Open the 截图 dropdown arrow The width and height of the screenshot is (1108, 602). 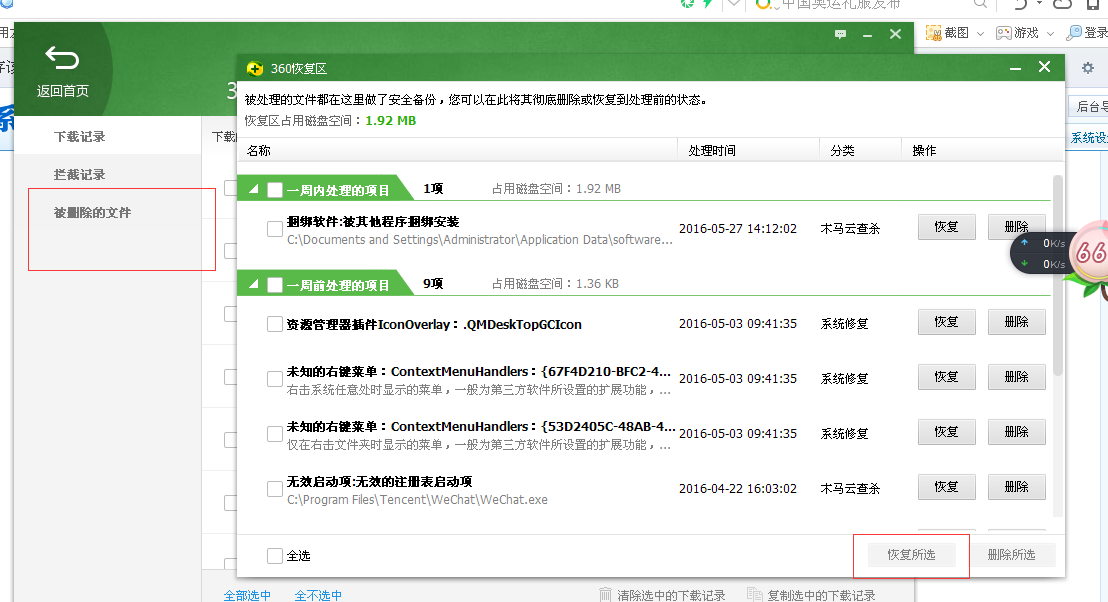coord(980,33)
